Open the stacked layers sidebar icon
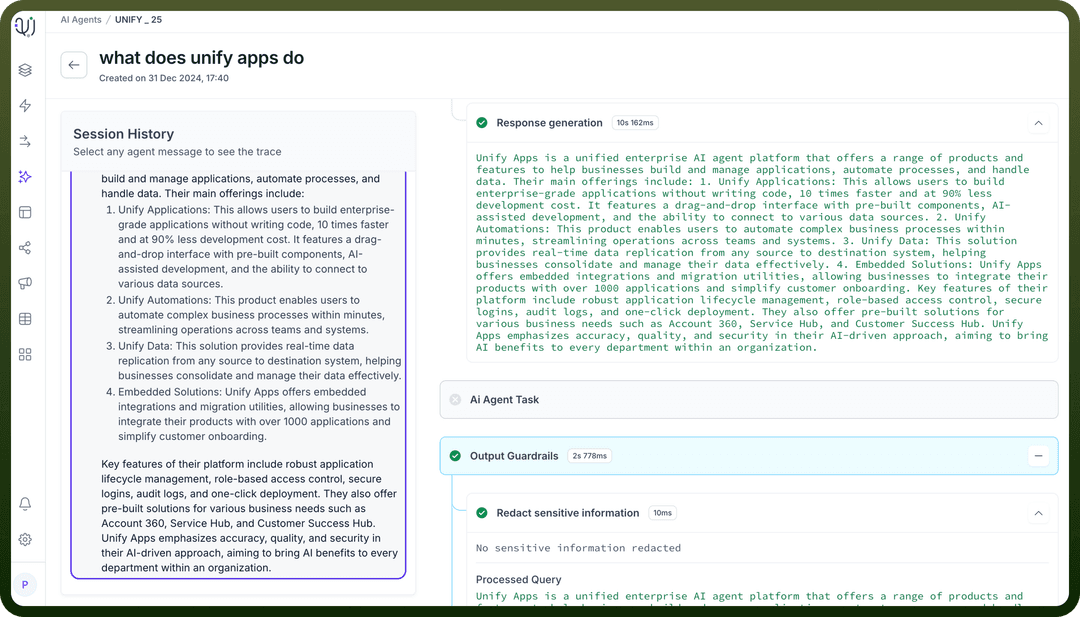1080x617 pixels. [x=25, y=70]
